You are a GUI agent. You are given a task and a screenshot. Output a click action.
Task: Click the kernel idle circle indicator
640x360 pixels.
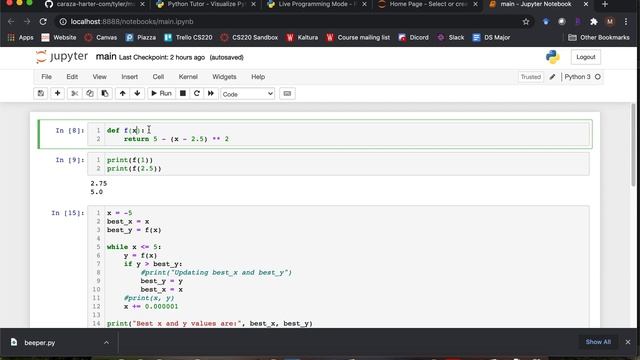[598, 77]
